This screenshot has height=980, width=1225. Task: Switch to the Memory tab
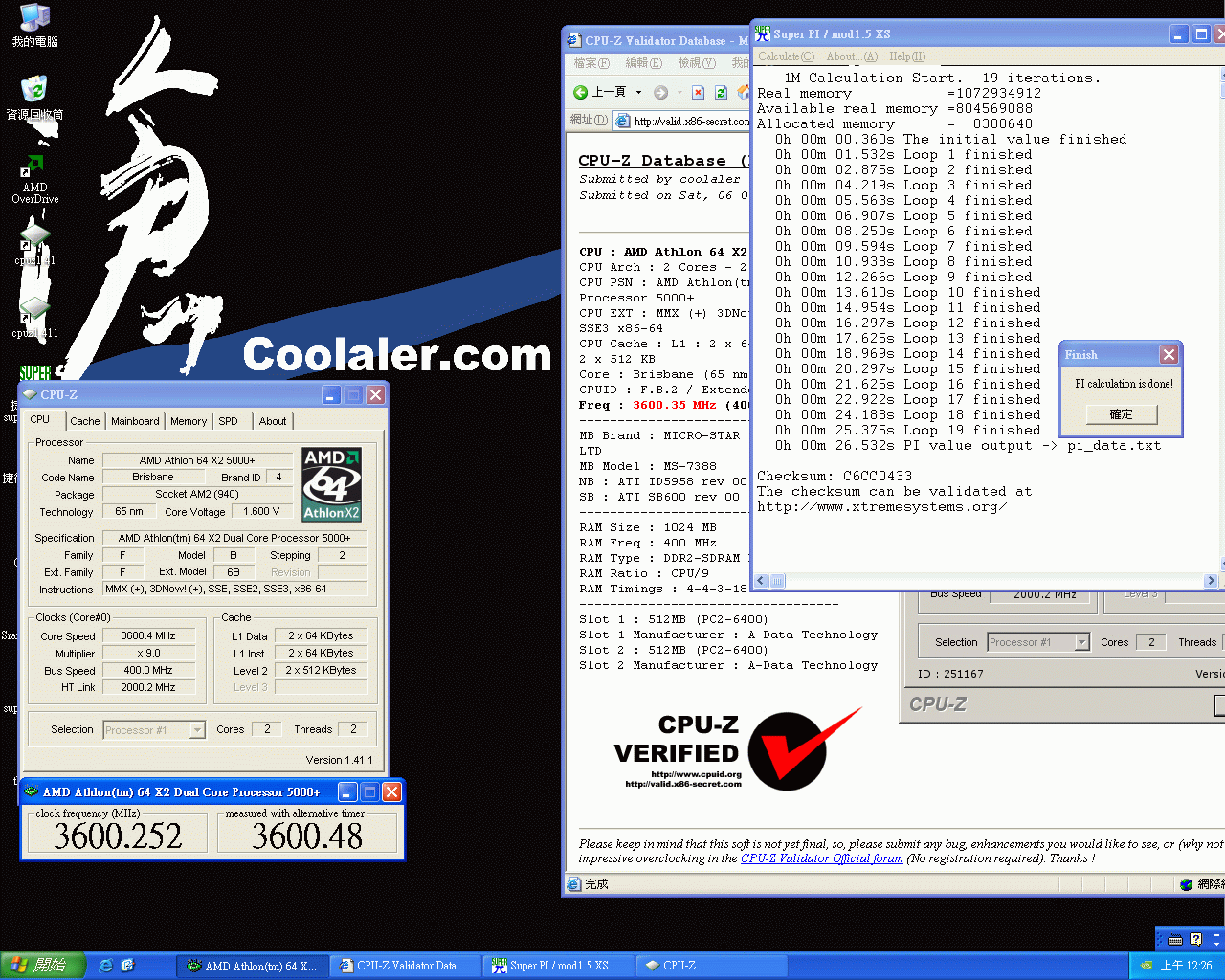pyautogui.click(x=189, y=421)
